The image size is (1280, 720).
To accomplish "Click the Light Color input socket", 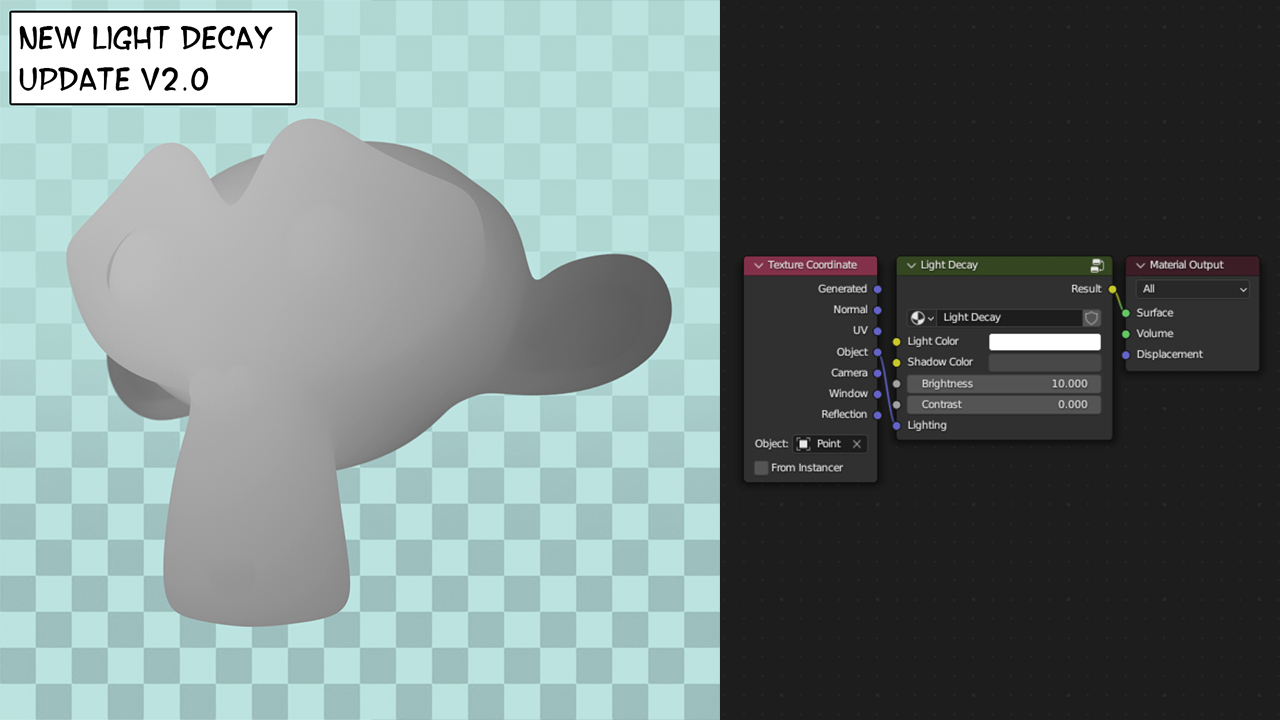I will click(896, 342).
